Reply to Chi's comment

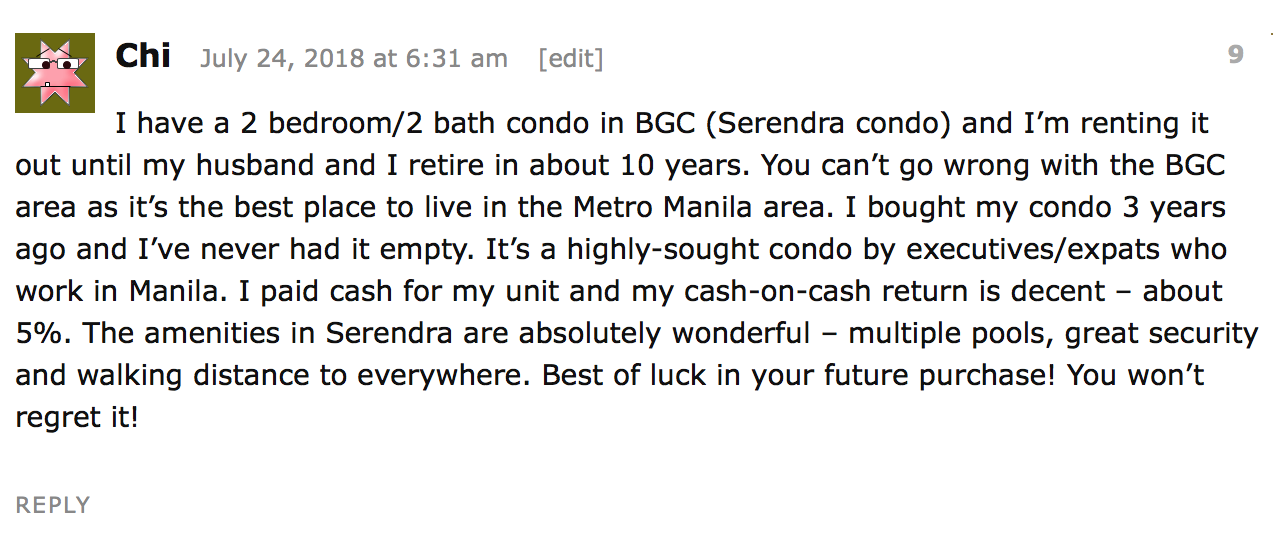pos(53,505)
